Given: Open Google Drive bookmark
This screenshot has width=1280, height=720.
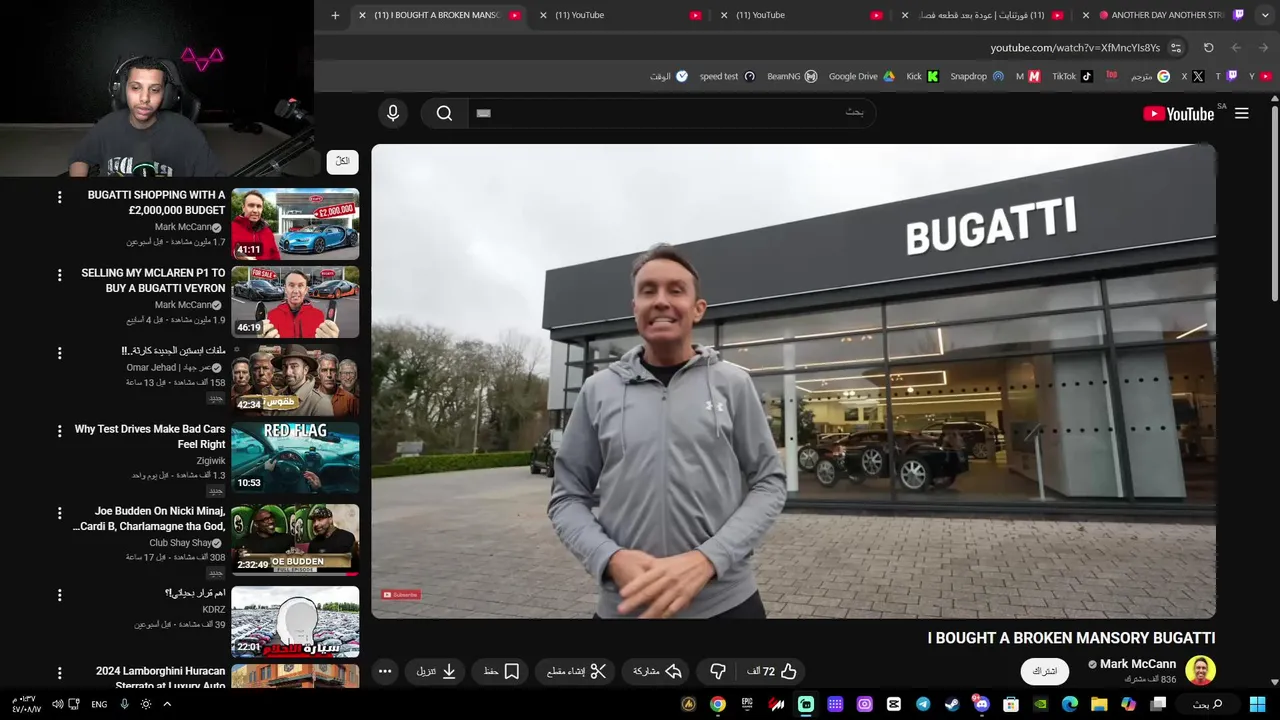Looking at the screenshot, I should 861,76.
